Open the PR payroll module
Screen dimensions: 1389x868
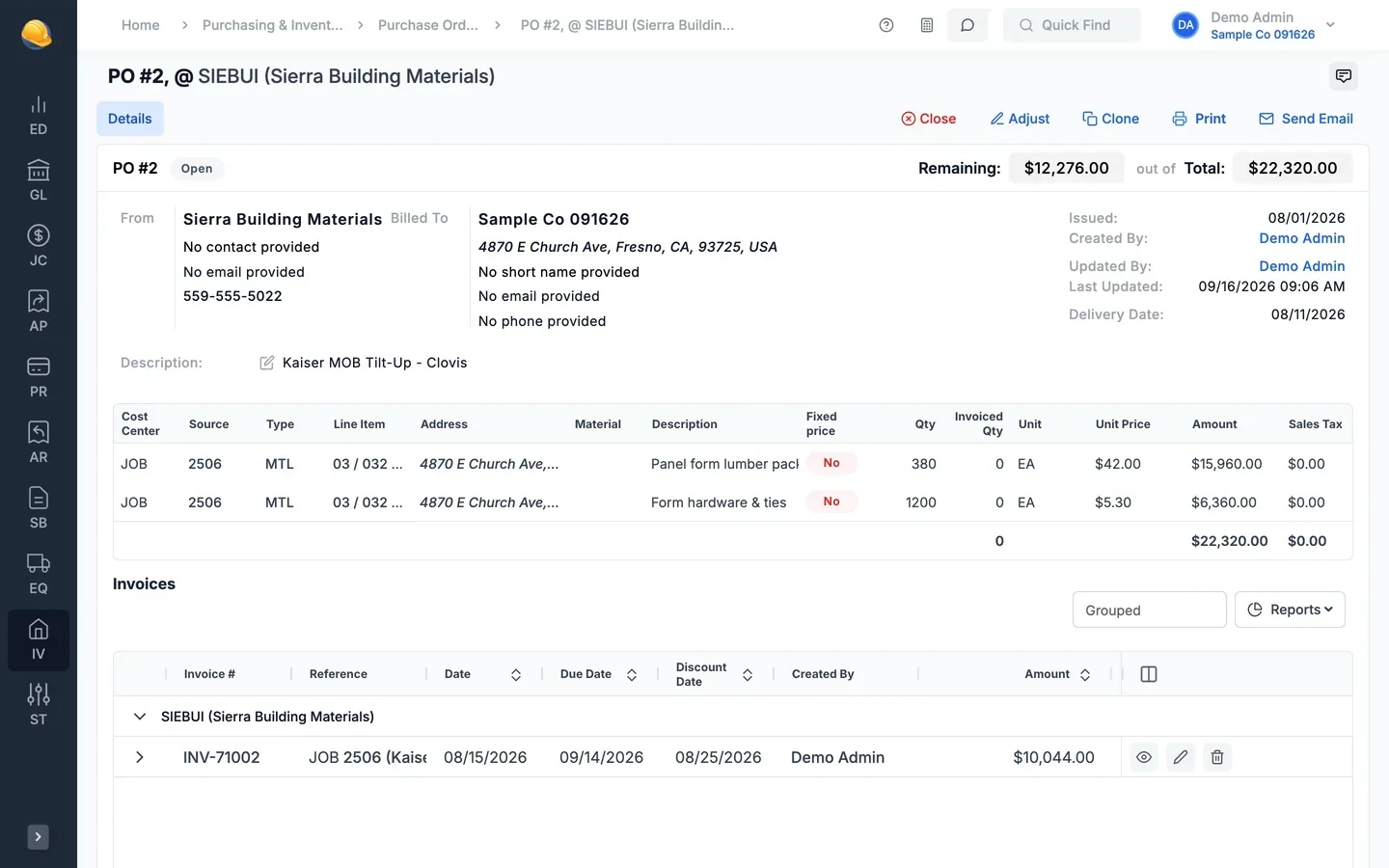pyautogui.click(x=39, y=378)
